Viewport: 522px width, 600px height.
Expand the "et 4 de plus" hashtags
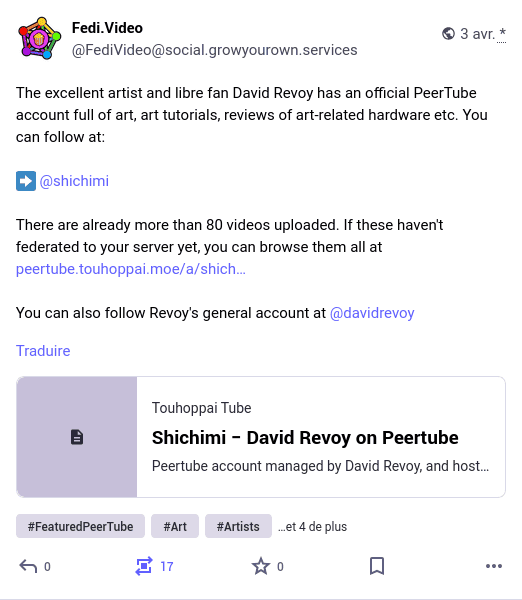pos(312,527)
